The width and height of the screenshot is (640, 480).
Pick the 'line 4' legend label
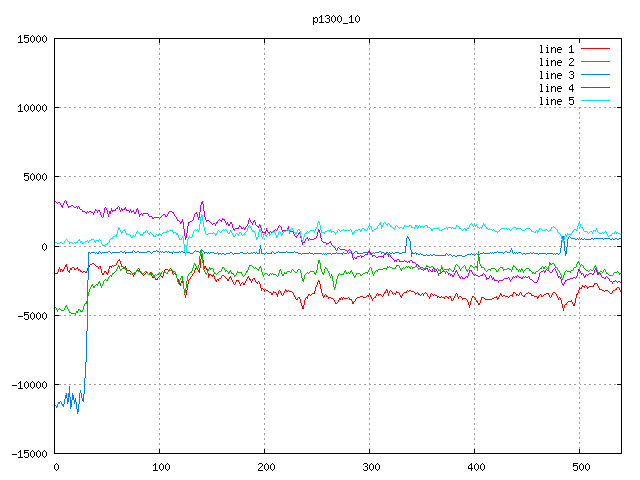(x=556, y=88)
